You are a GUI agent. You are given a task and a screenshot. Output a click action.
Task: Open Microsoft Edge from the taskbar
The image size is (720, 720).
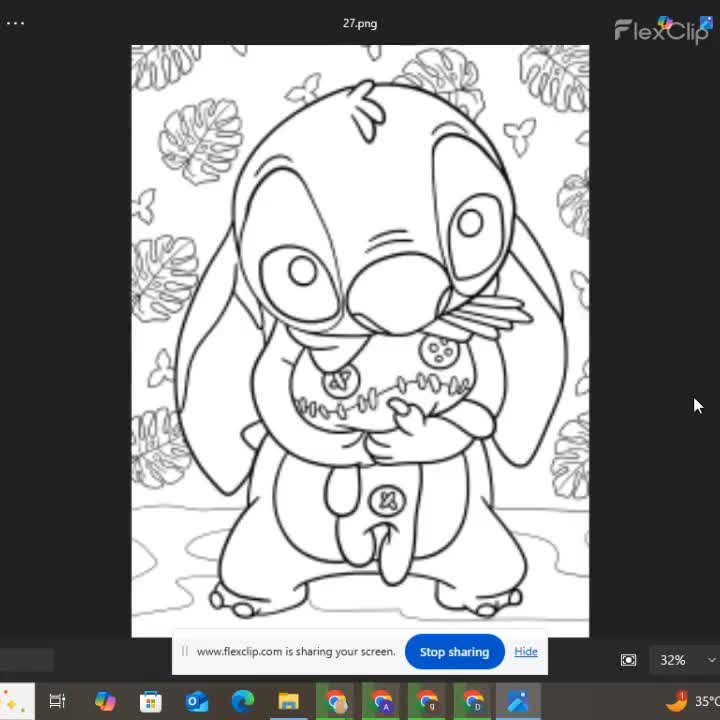click(242, 701)
